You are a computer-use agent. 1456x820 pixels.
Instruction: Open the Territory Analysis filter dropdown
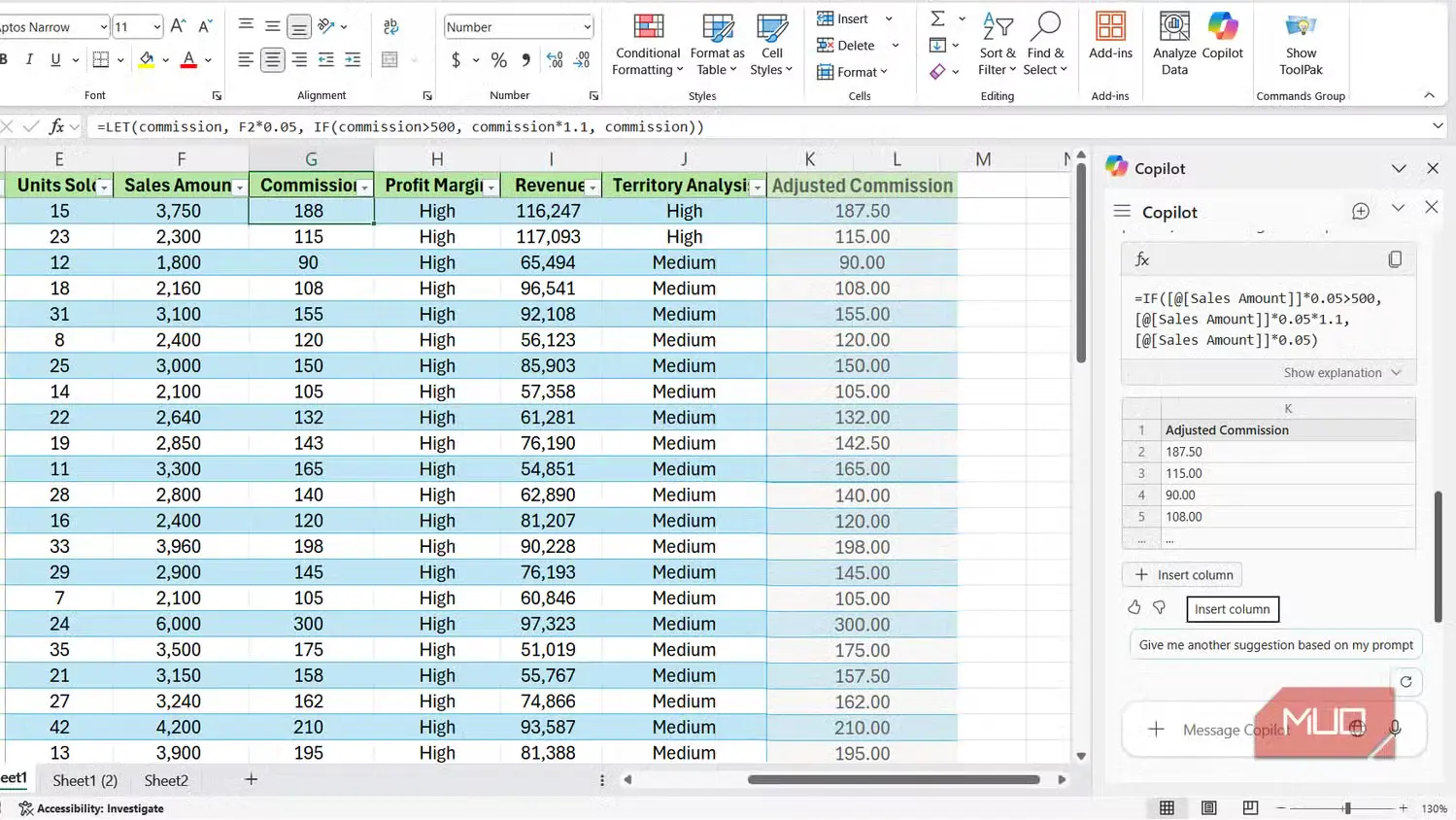coord(757,187)
